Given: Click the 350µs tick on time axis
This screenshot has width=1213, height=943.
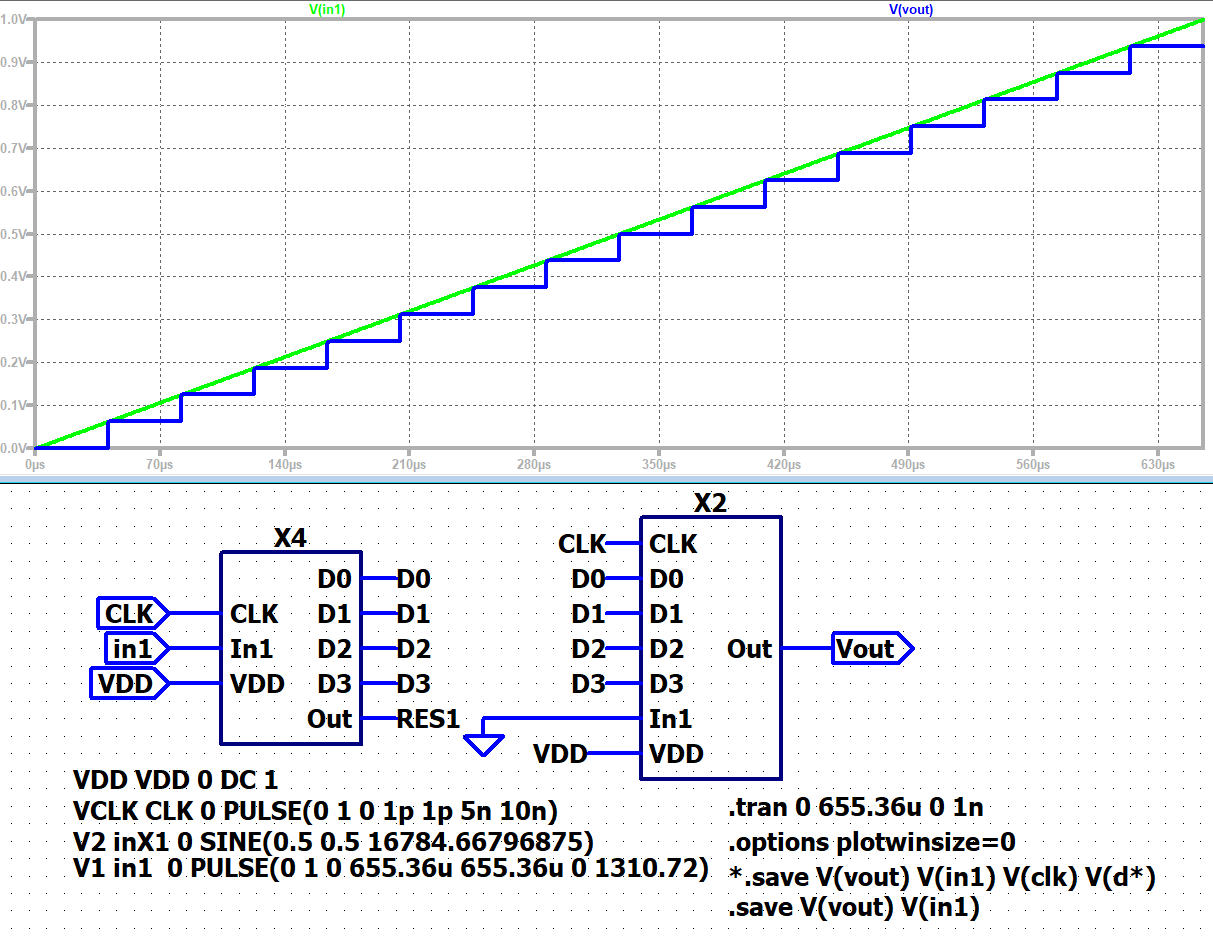Looking at the screenshot, I should pyautogui.click(x=658, y=465).
